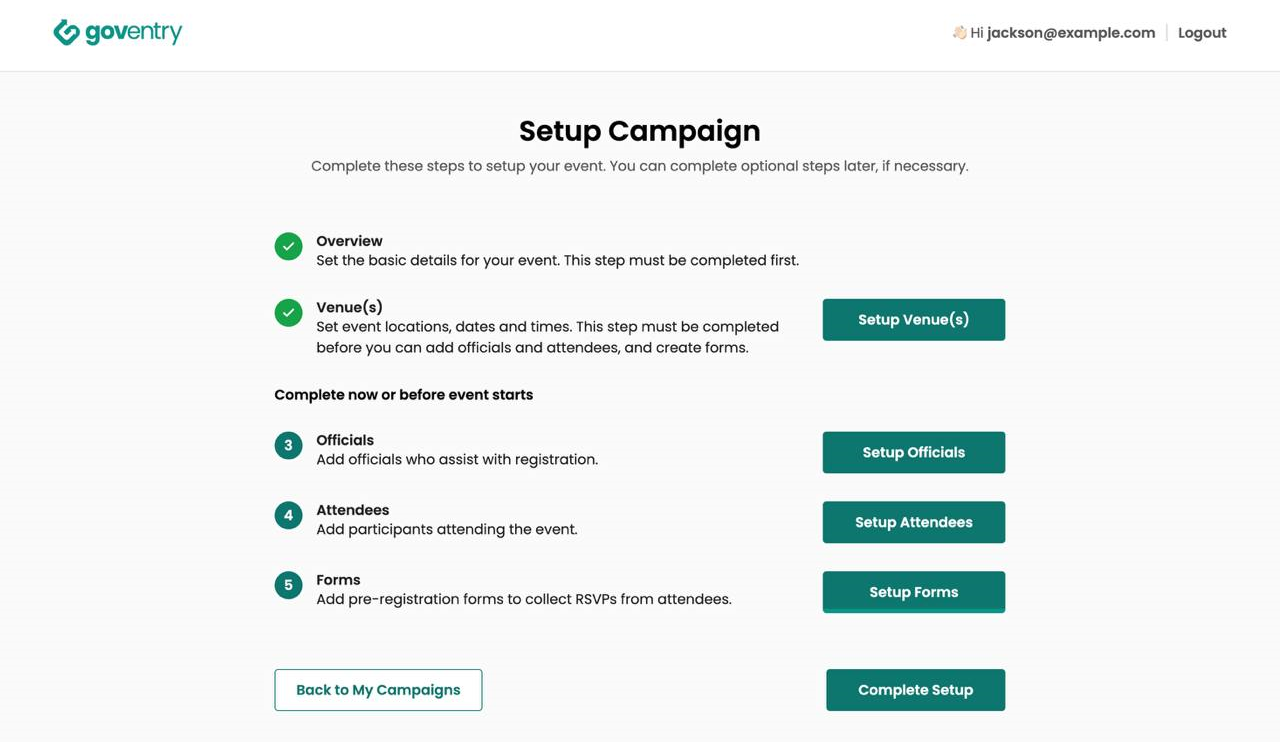Viewport: 1280px width, 742px height.
Task: Click the Forms step heading
Action: [338, 580]
